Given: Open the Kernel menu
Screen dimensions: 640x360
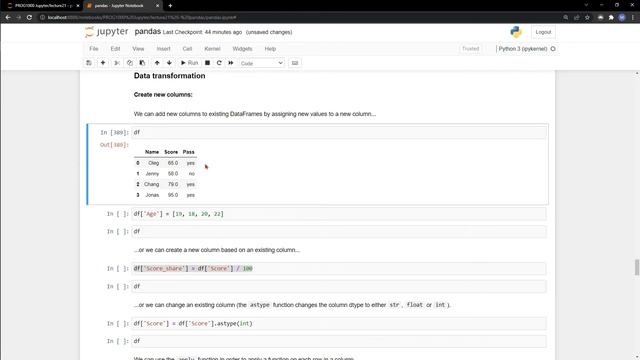Looking at the screenshot, I should coord(212,49).
